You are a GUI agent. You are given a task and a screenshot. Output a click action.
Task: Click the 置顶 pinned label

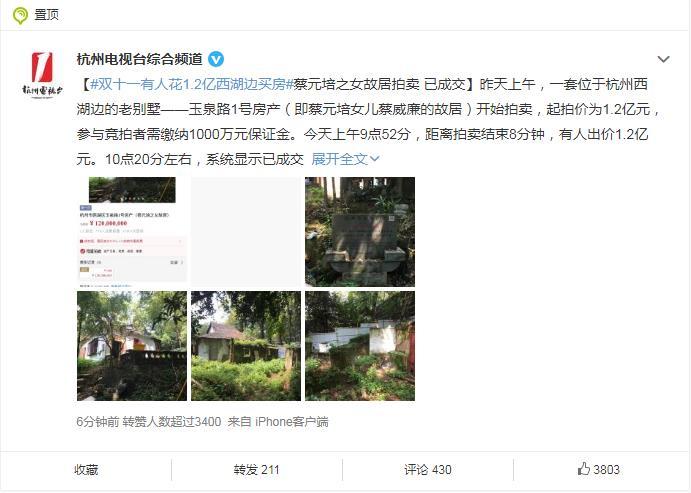point(46,15)
